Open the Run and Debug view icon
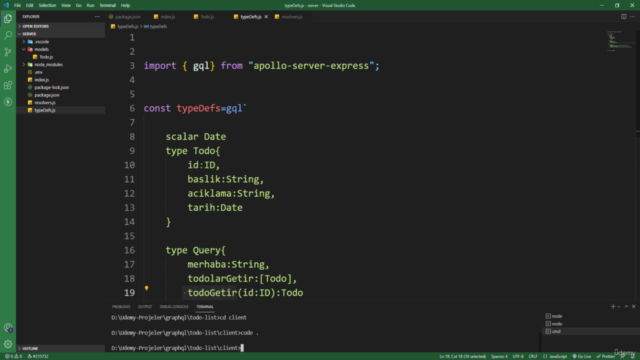 click(8, 69)
